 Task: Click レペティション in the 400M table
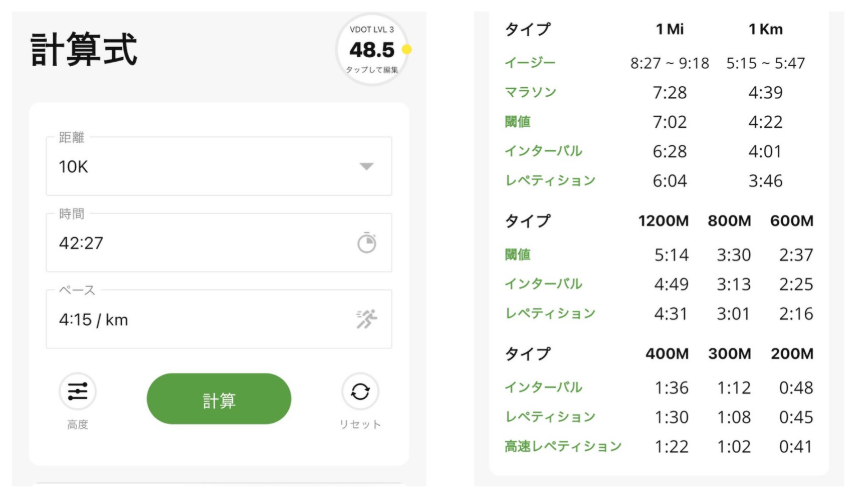[550, 416]
